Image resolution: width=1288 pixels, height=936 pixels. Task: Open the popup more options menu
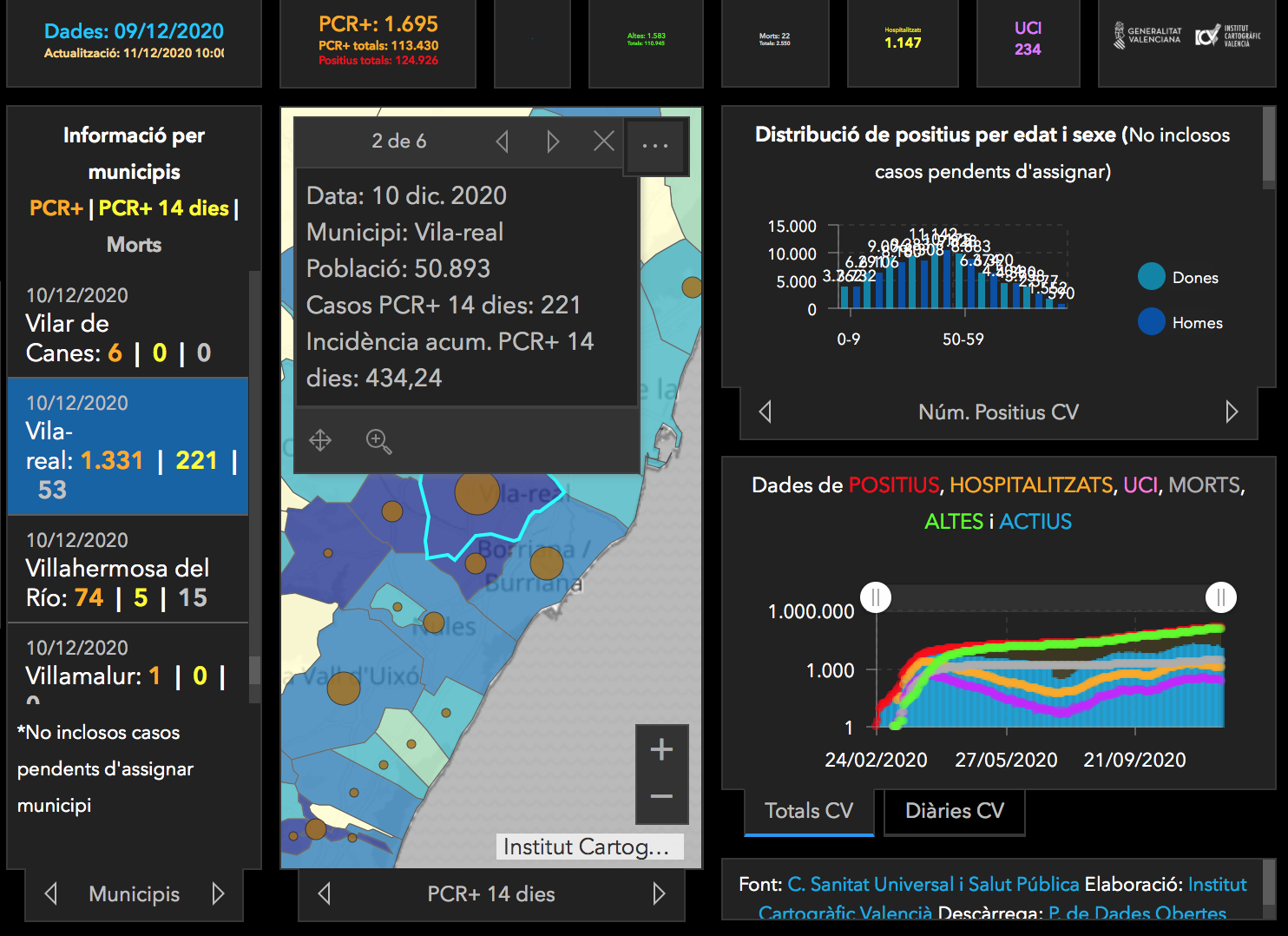[x=655, y=146]
